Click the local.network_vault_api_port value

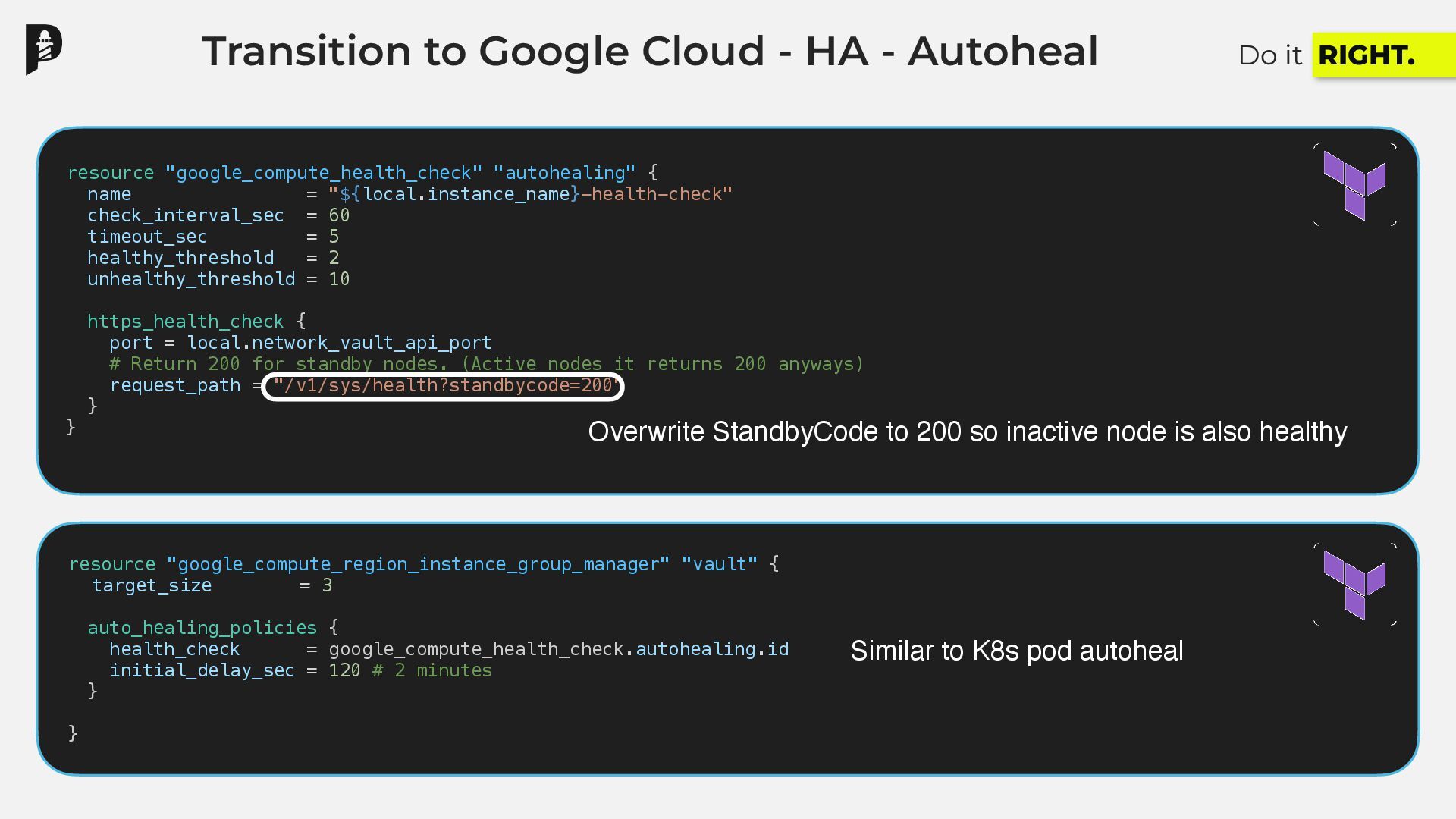(339, 343)
